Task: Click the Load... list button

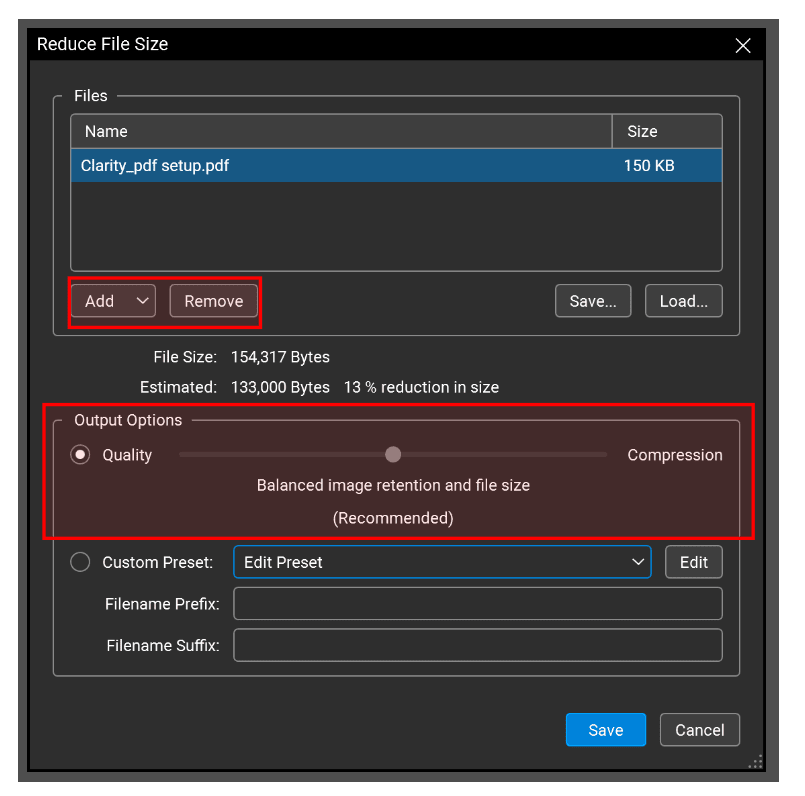Action: click(683, 301)
